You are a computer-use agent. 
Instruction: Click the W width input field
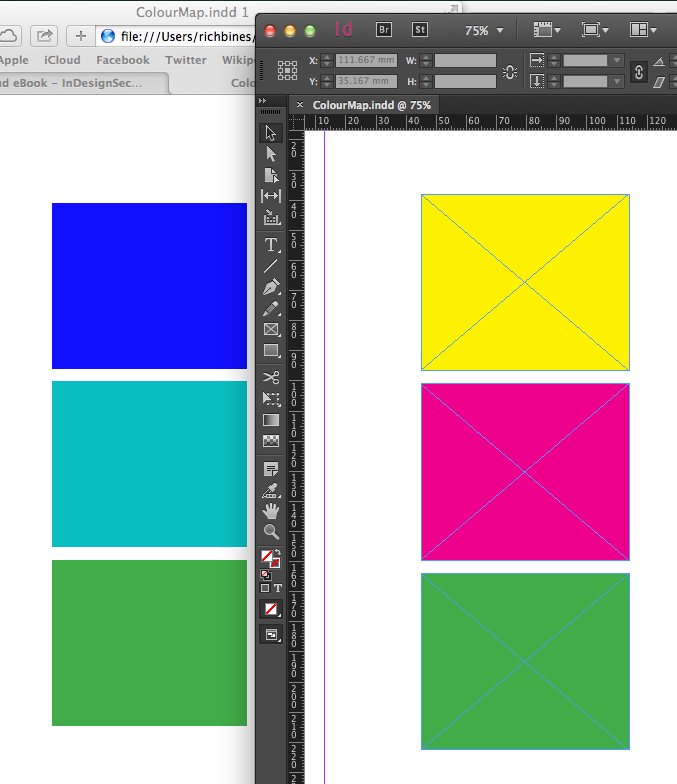coord(465,60)
